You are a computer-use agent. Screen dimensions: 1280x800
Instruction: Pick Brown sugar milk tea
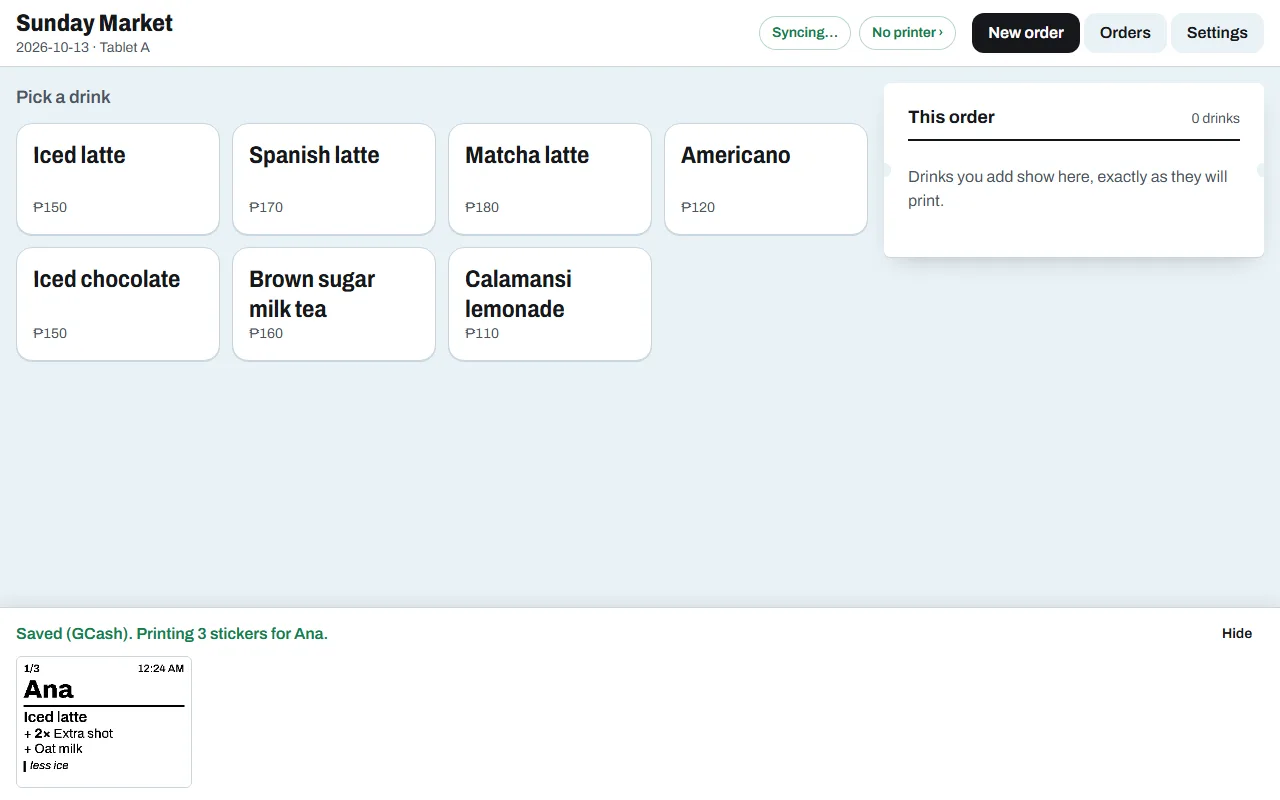coord(334,304)
